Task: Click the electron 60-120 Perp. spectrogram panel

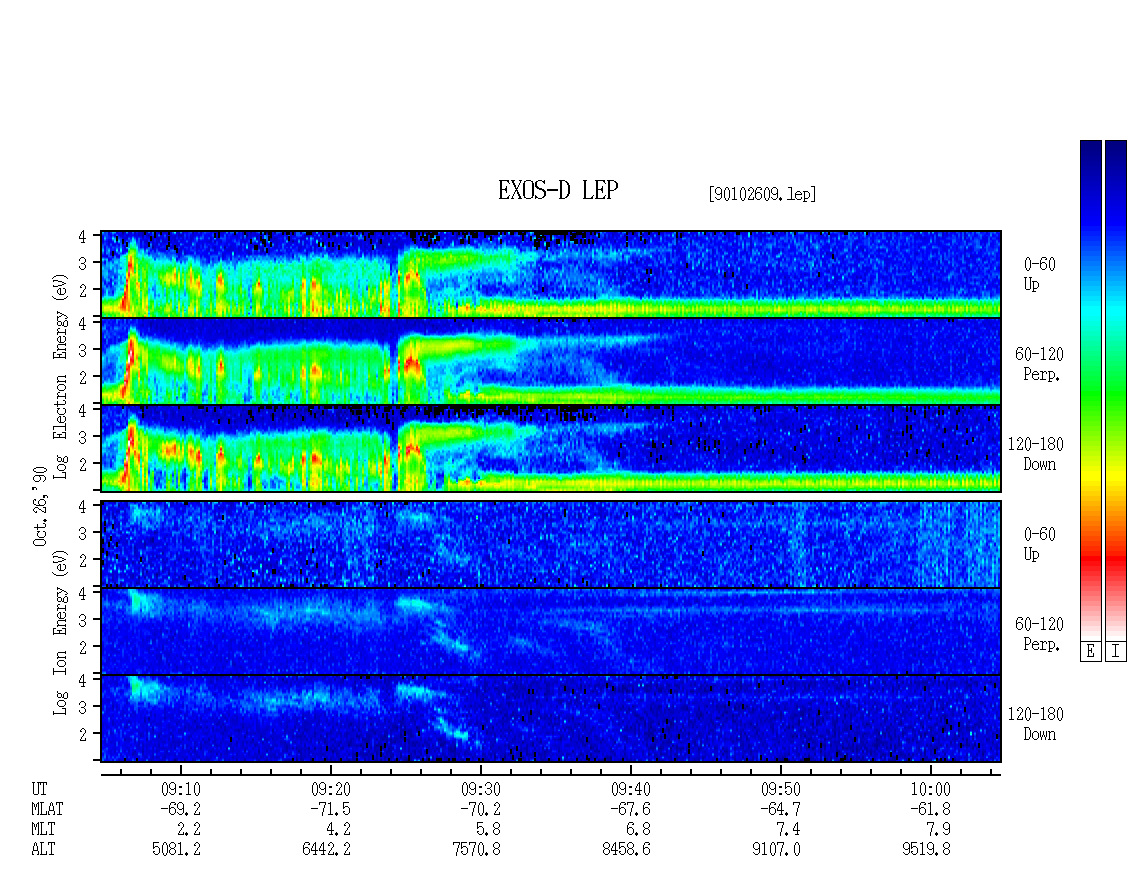Action: (551, 360)
